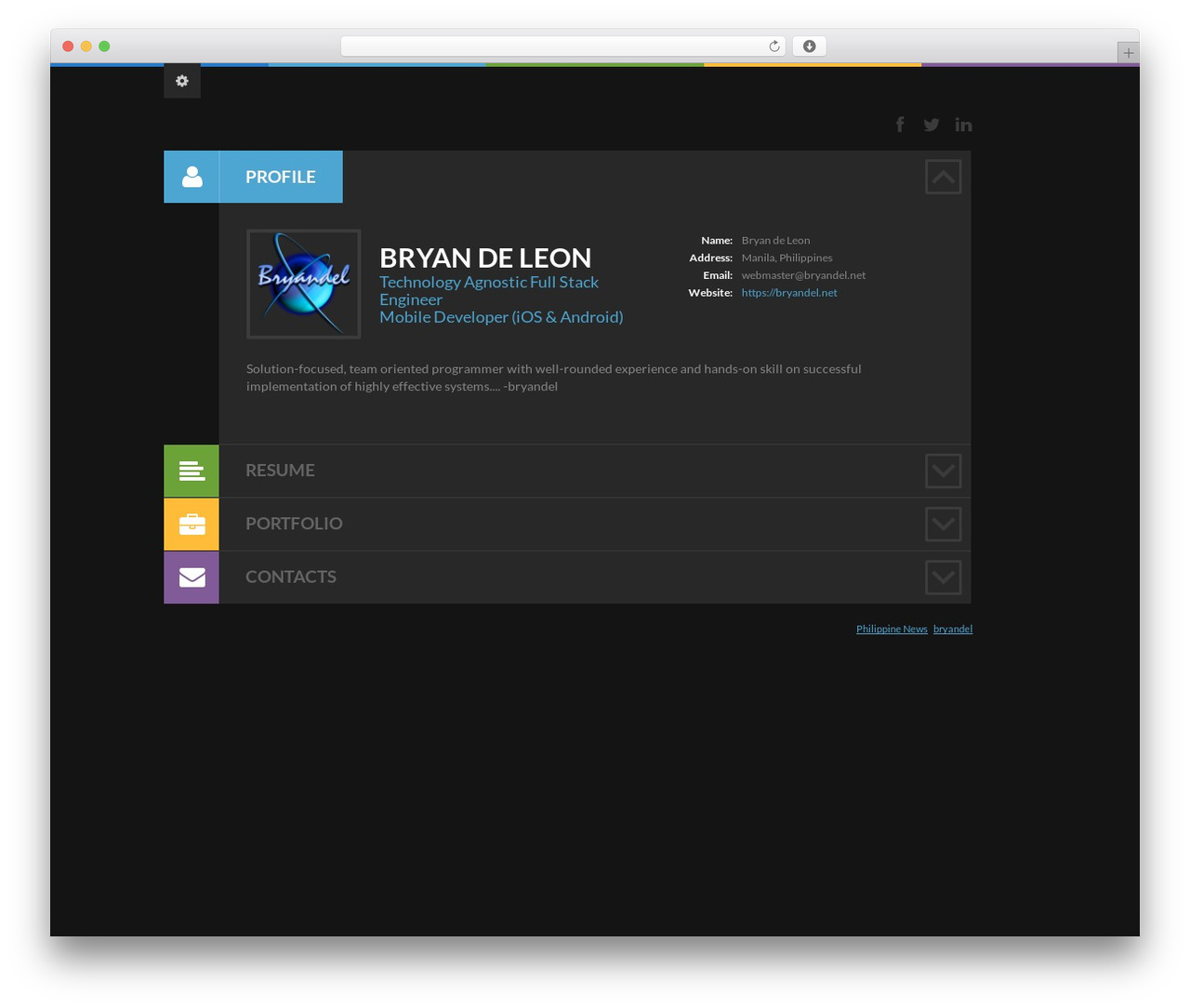Follow the Philippine News footer link
1190x1008 pixels.
click(892, 630)
